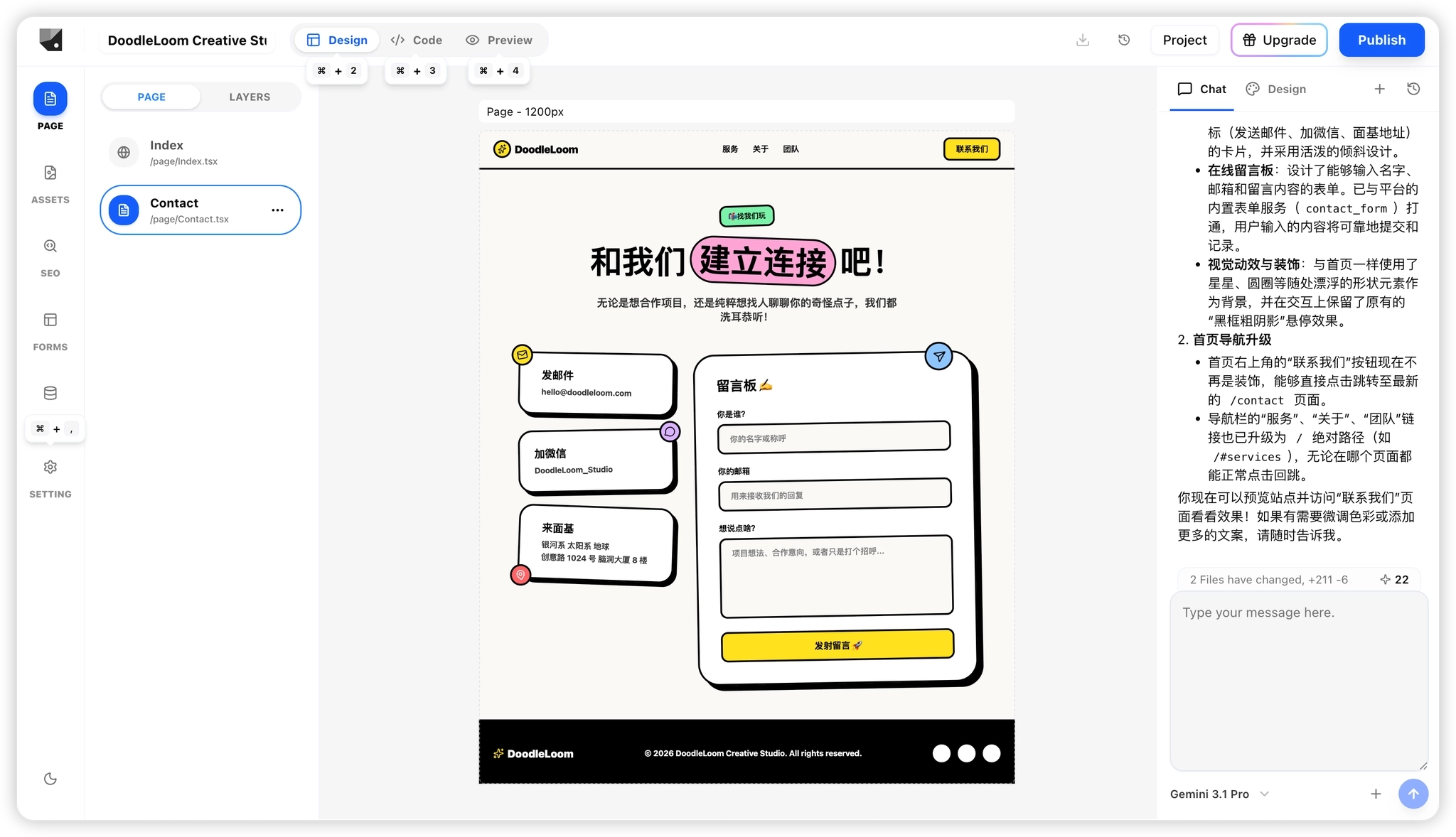Open version history icon near Project
Viewport: 1456px width, 837px height.
(x=1124, y=40)
